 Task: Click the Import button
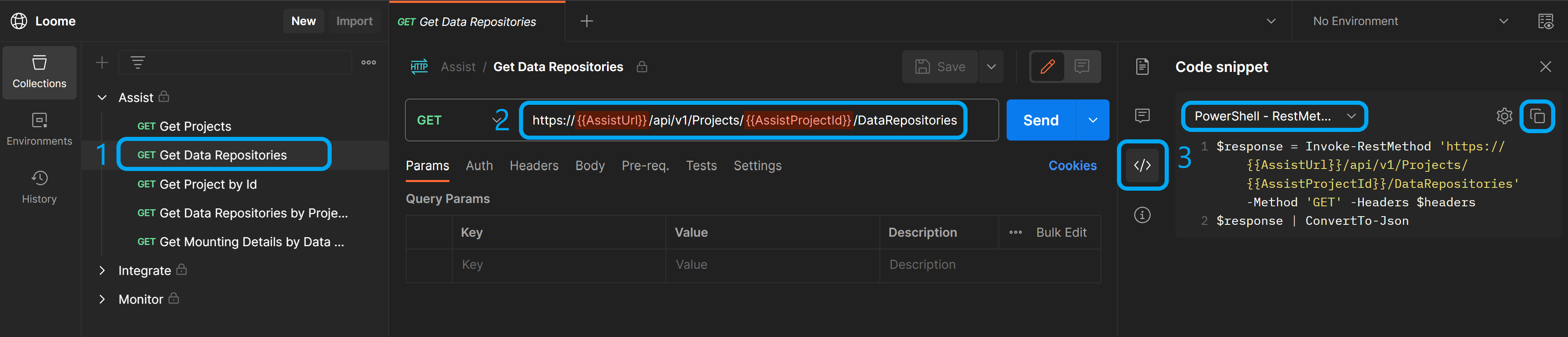[x=354, y=21]
